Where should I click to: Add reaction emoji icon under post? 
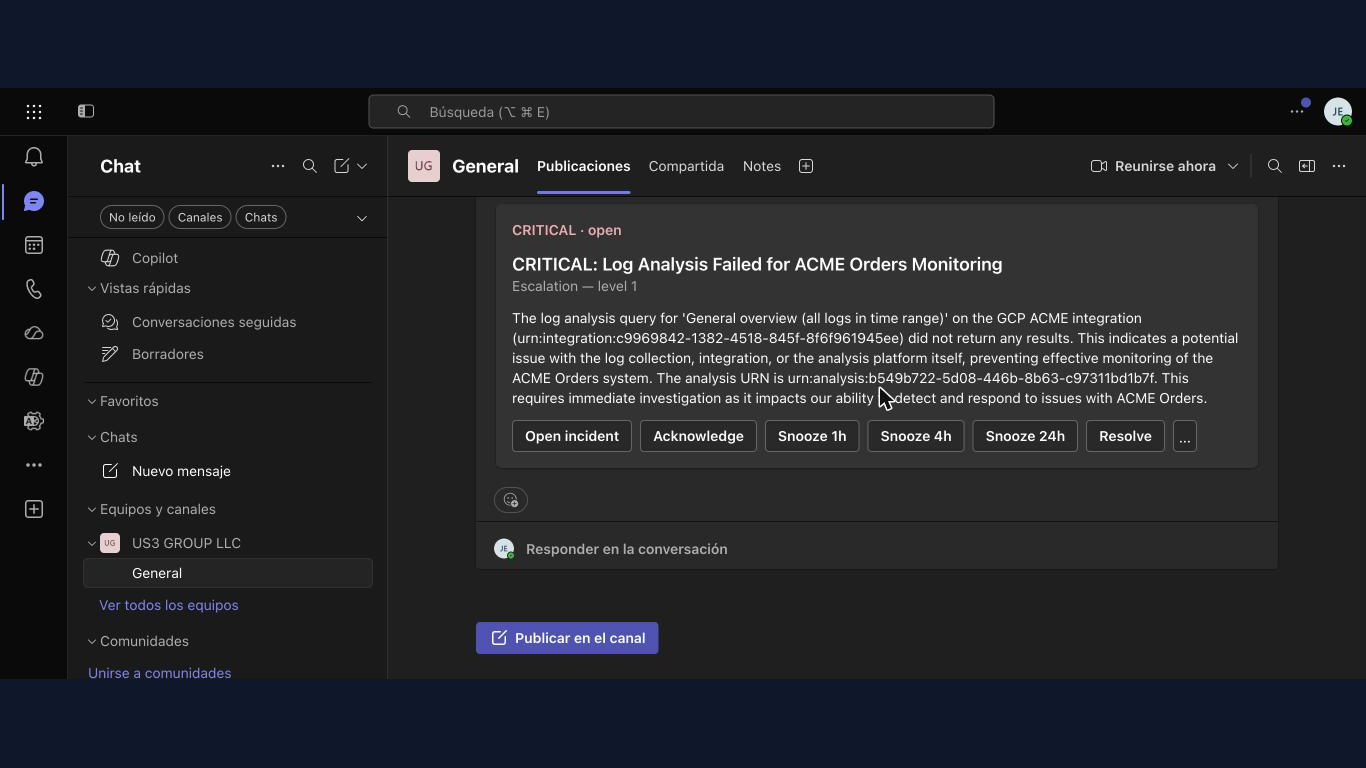click(x=511, y=500)
